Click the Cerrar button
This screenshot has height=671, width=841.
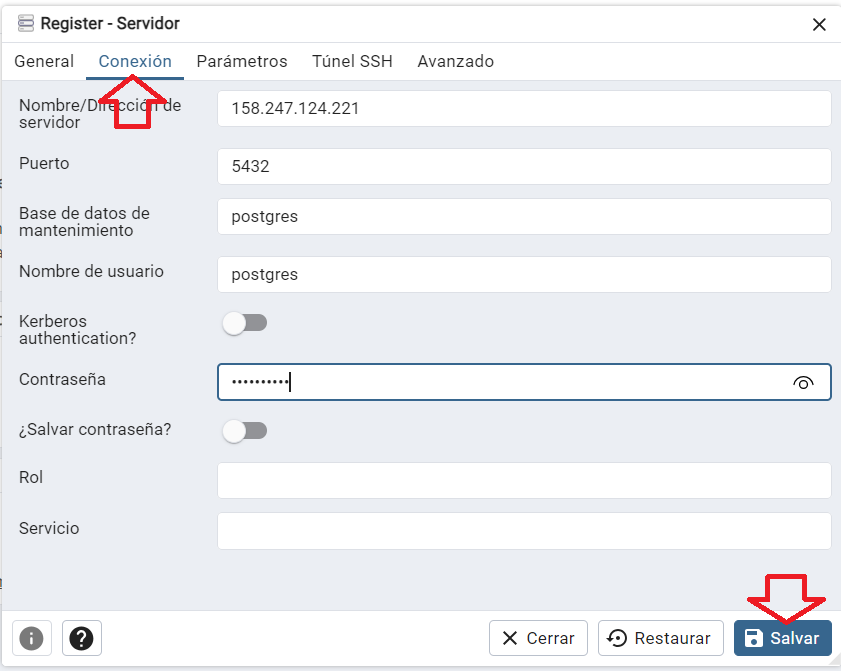click(x=538, y=638)
